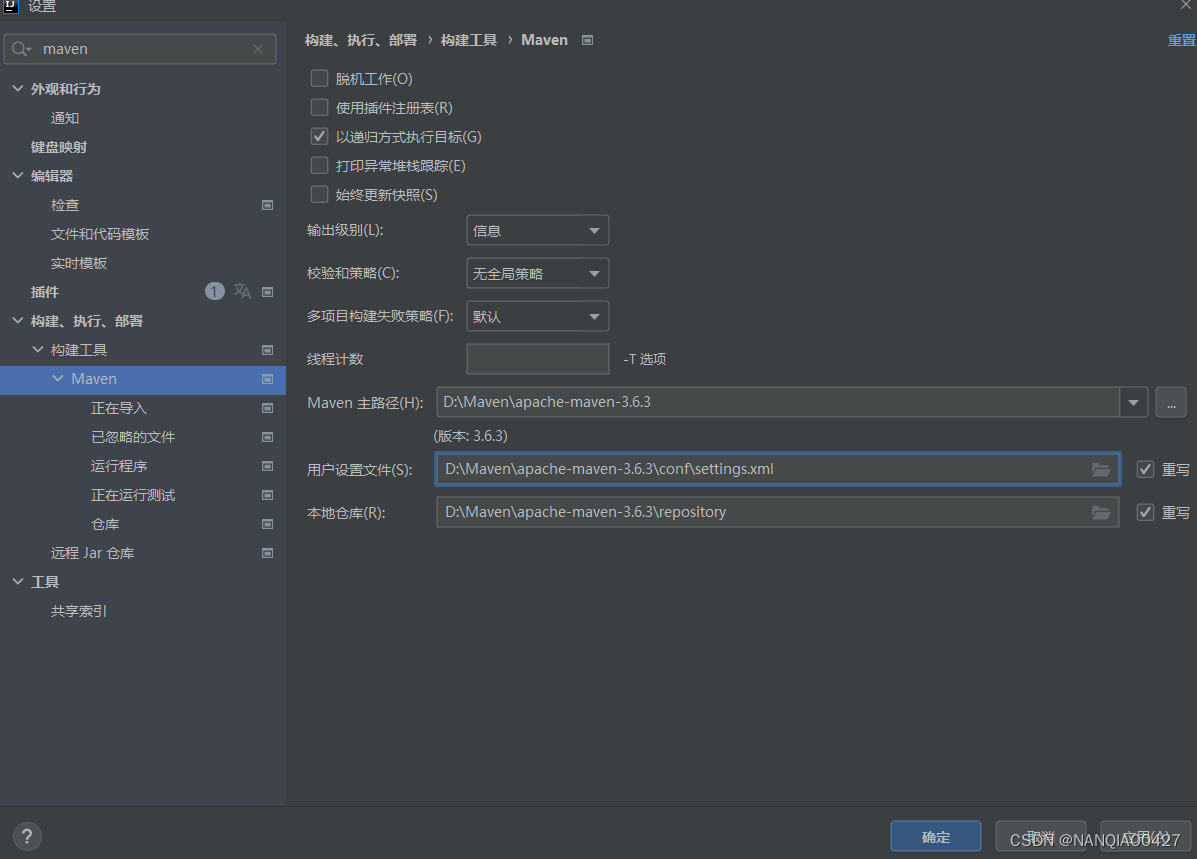Enable the 脱机工作 checkbox
The width and height of the screenshot is (1197, 859).
coord(319,78)
